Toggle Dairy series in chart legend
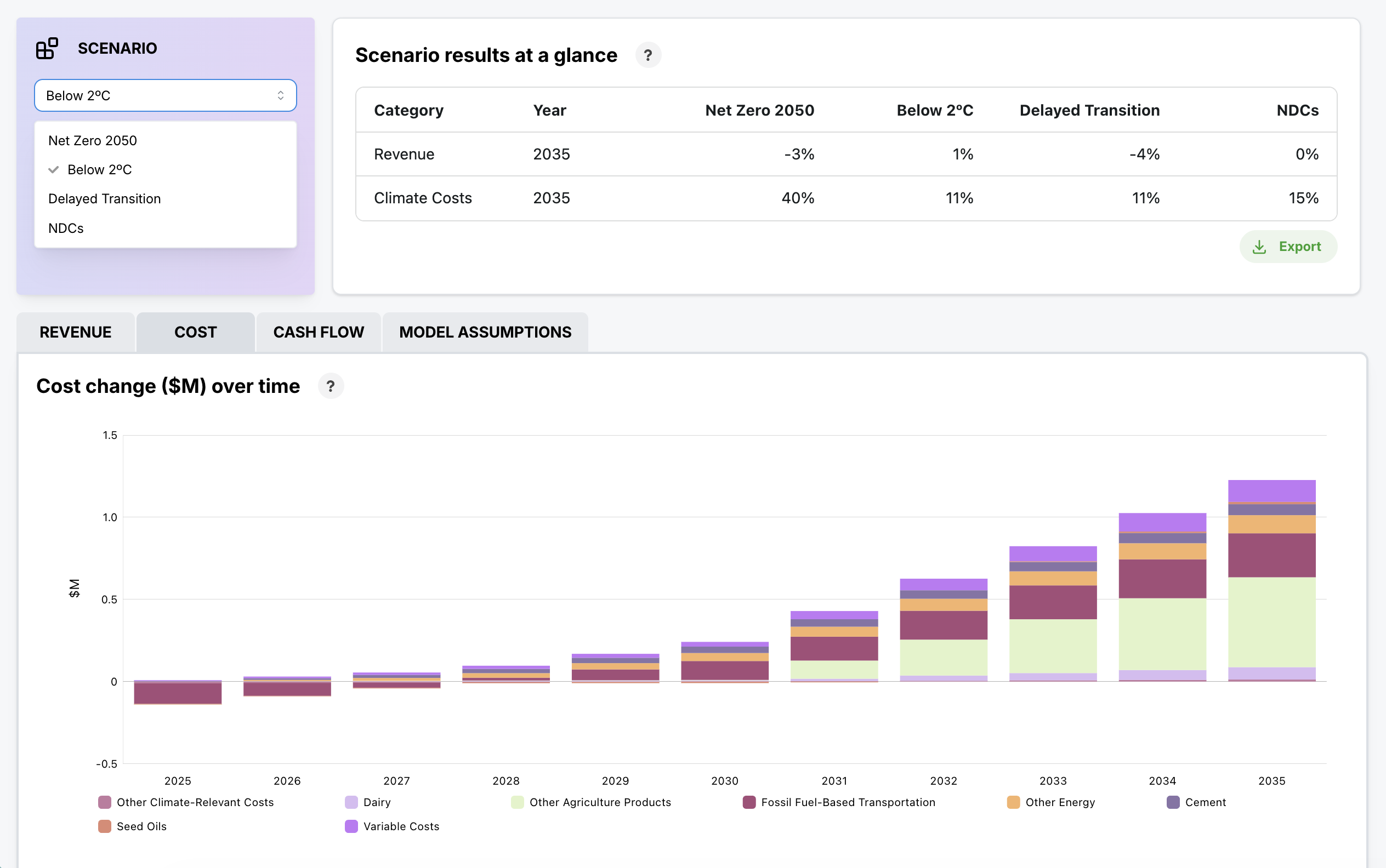Screen dimensions: 1386x868 (376, 802)
